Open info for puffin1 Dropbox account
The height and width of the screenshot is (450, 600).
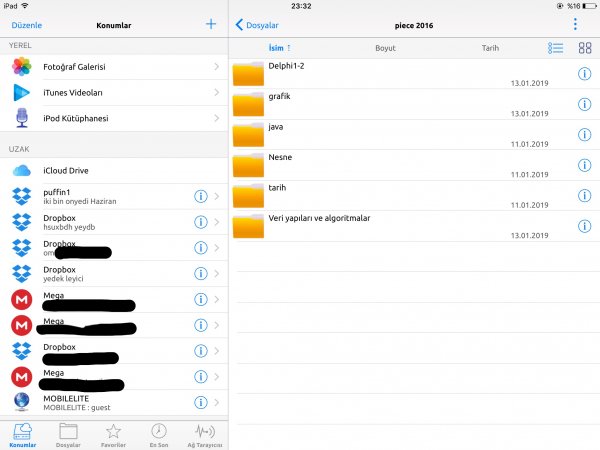coord(200,196)
